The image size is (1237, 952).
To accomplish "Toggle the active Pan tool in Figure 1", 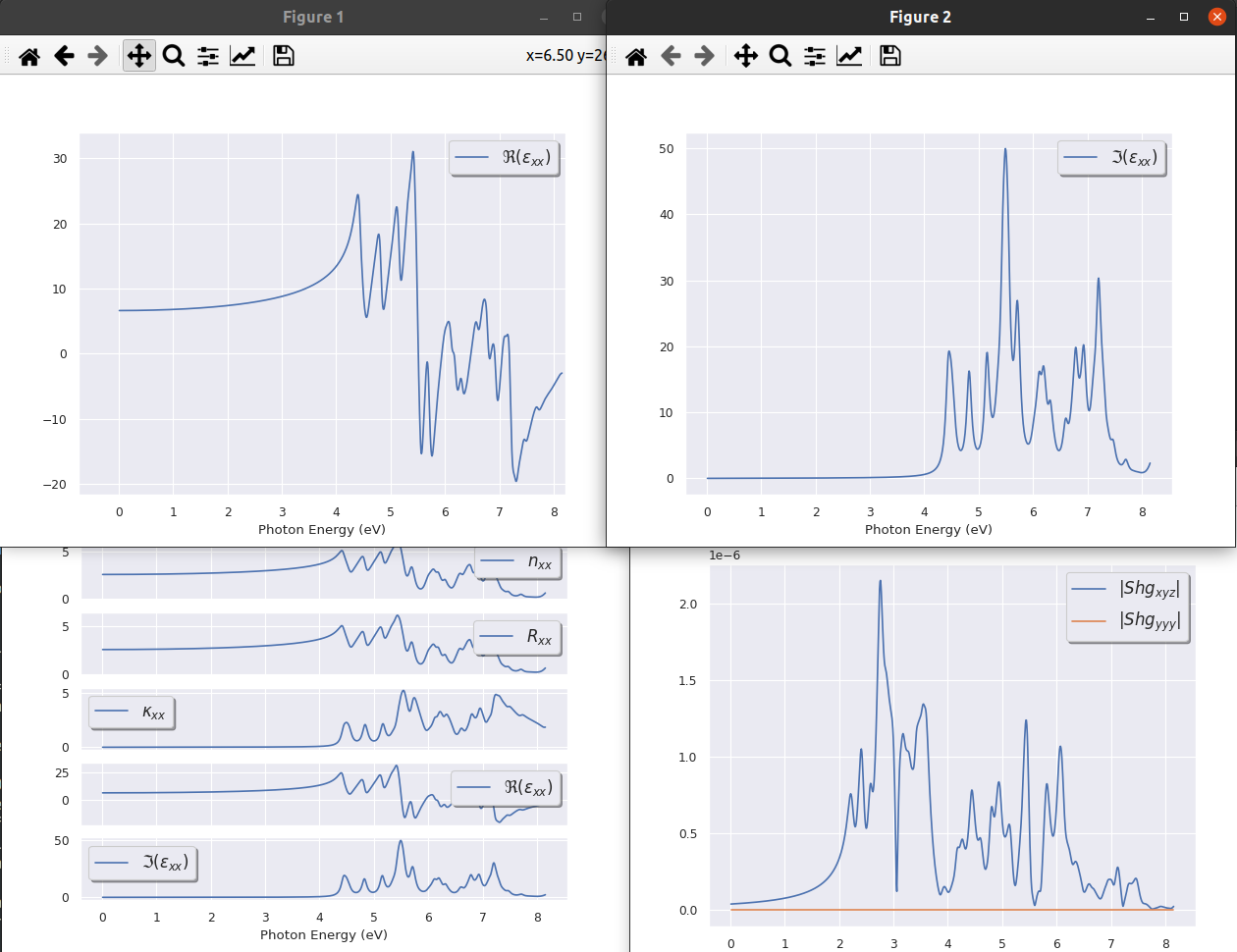I will tap(139, 56).
